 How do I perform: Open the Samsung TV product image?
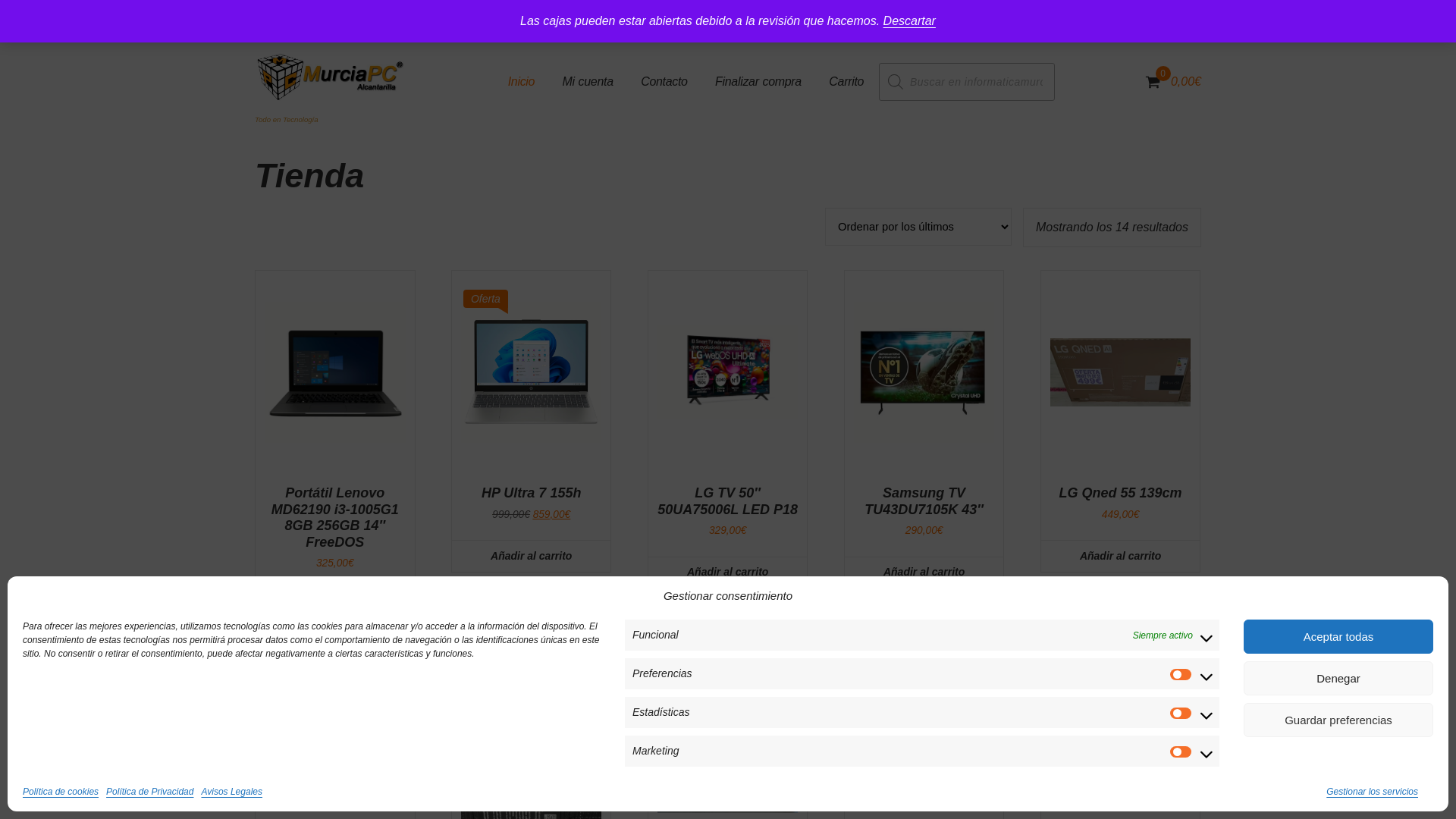click(923, 372)
